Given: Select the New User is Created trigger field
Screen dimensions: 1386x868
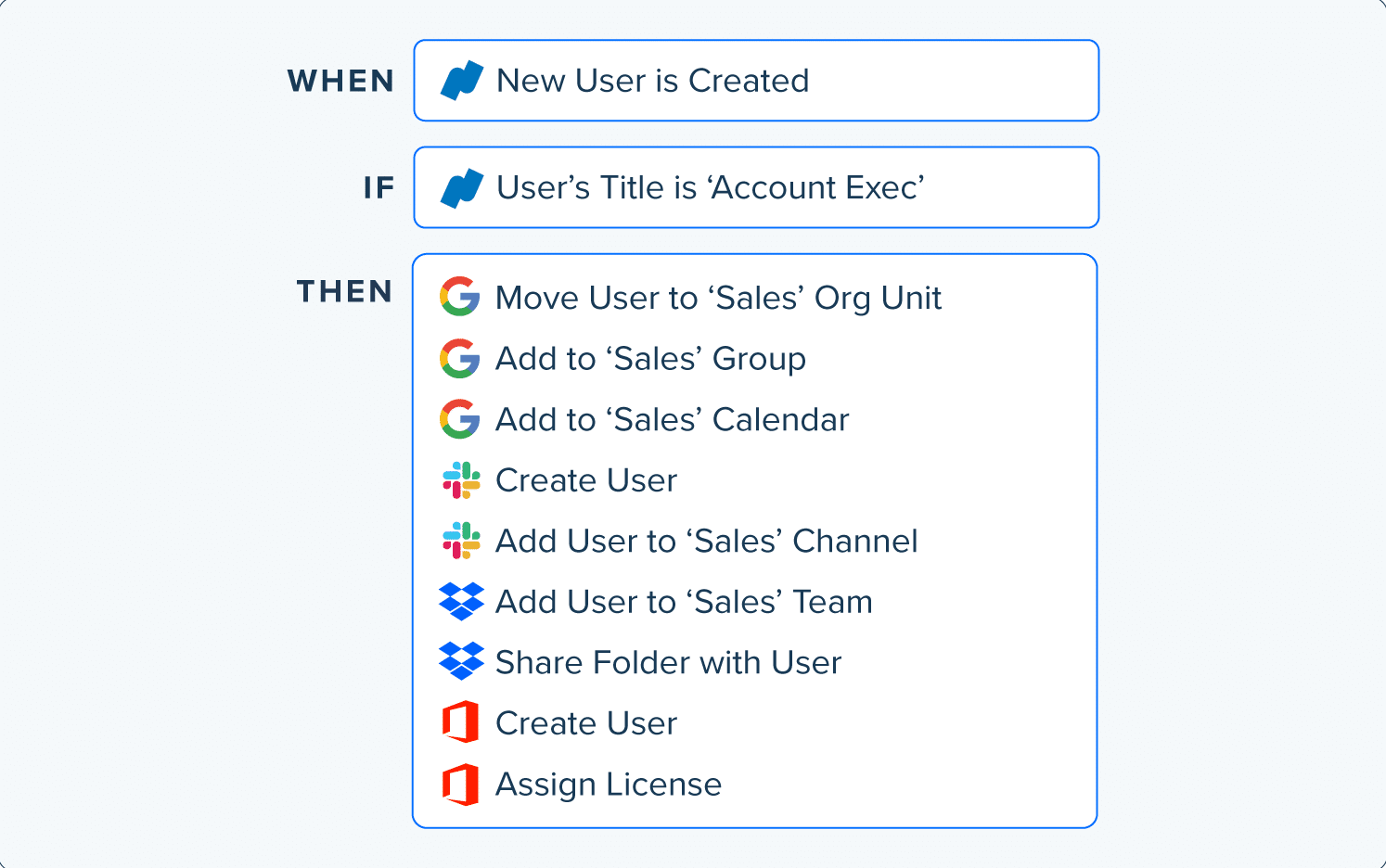Looking at the screenshot, I should (756, 81).
